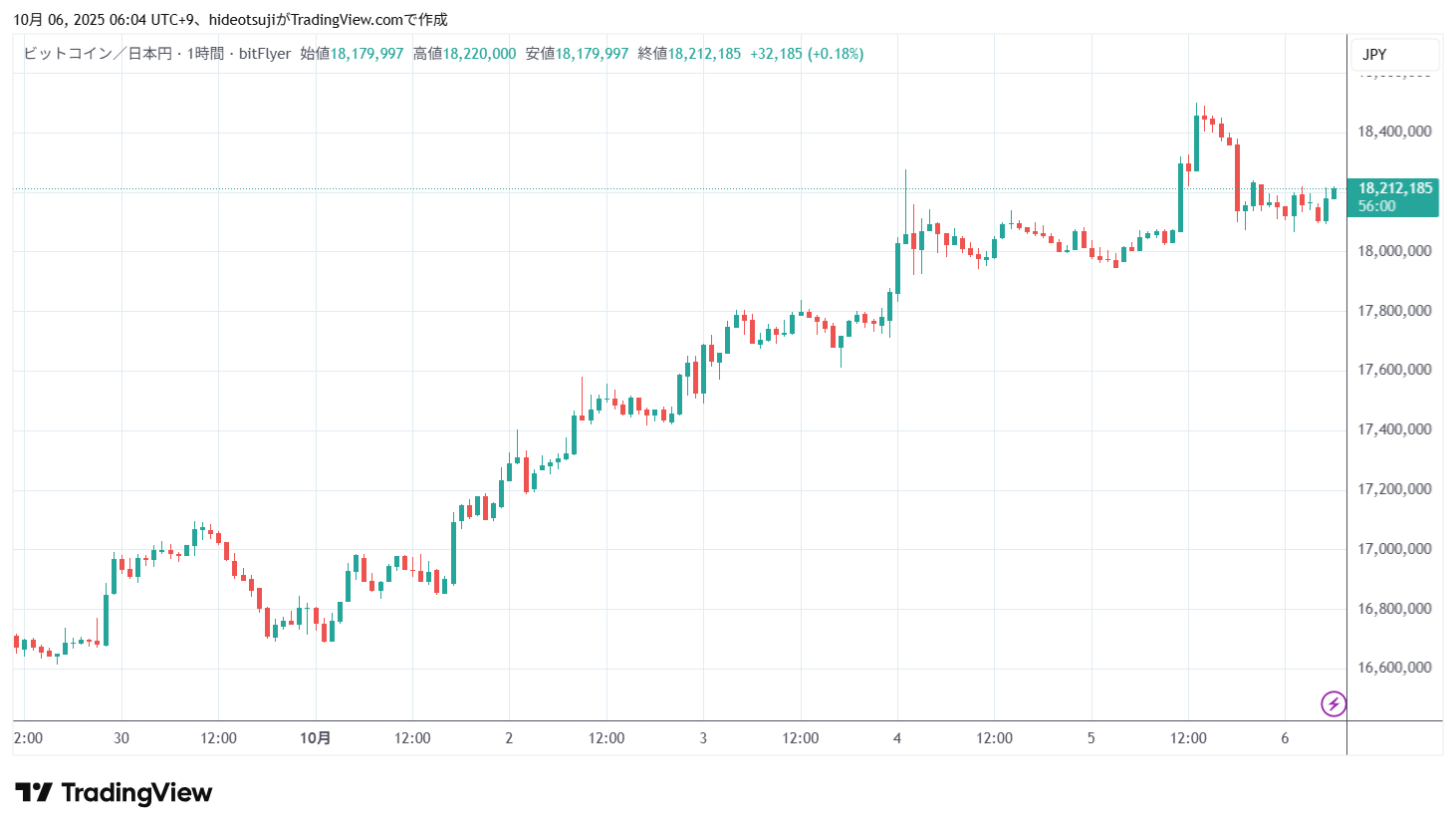Click the 高値 18,220,000 high value
The image size is (1456, 830).
479,54
